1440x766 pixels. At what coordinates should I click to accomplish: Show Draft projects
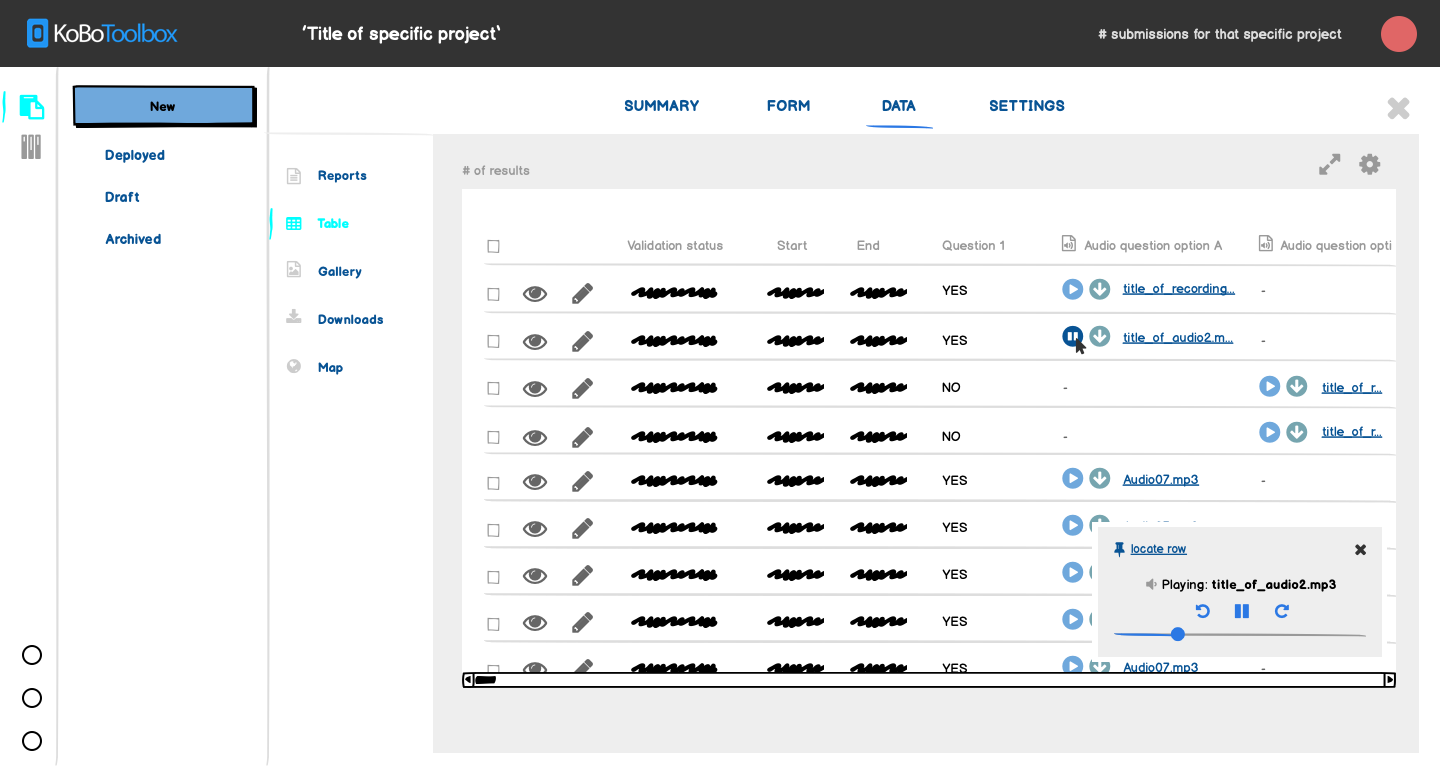pyautogui.click(x=121, y=197)
